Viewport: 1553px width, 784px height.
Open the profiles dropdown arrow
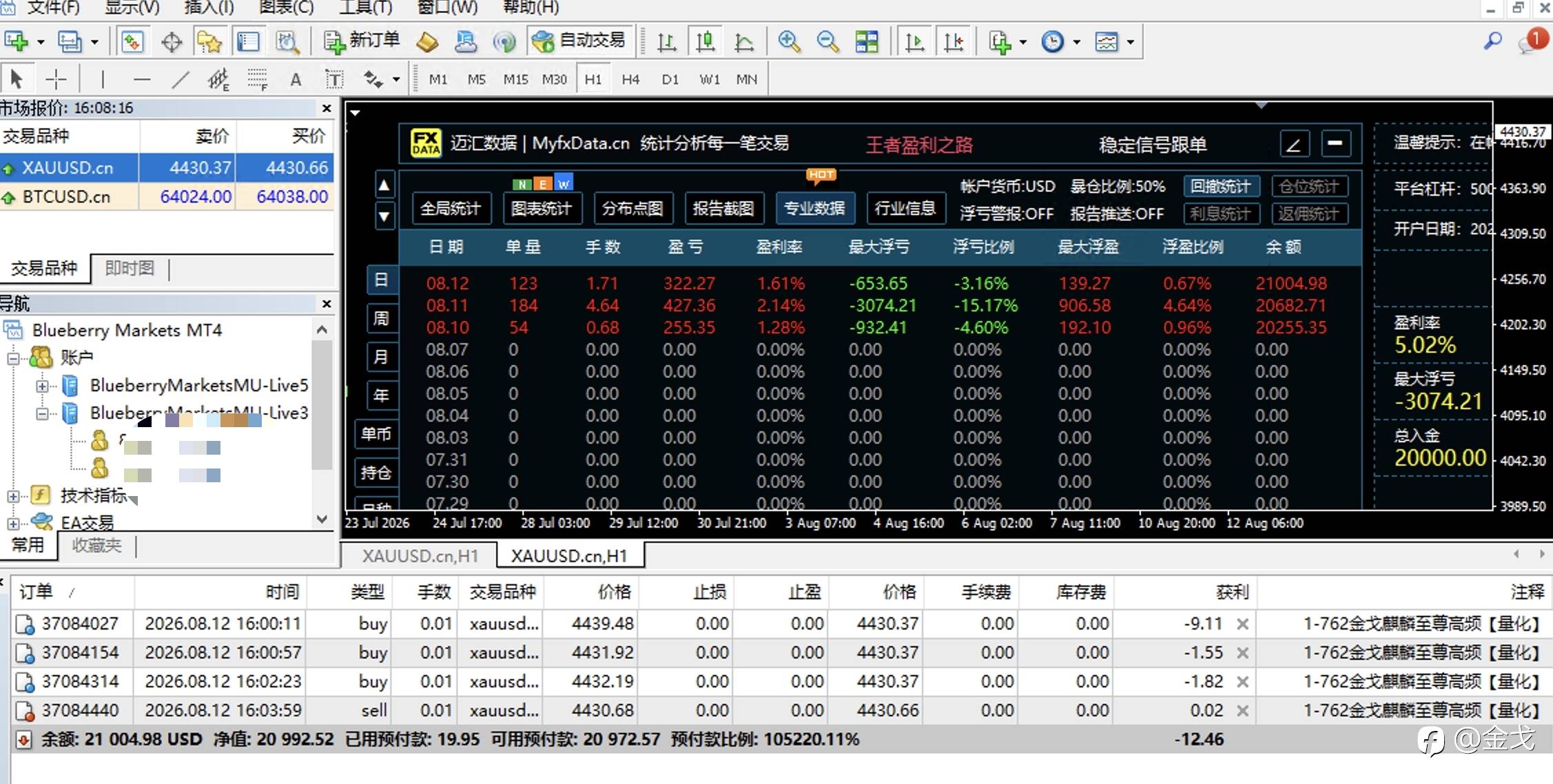click(x=94, y=42)
